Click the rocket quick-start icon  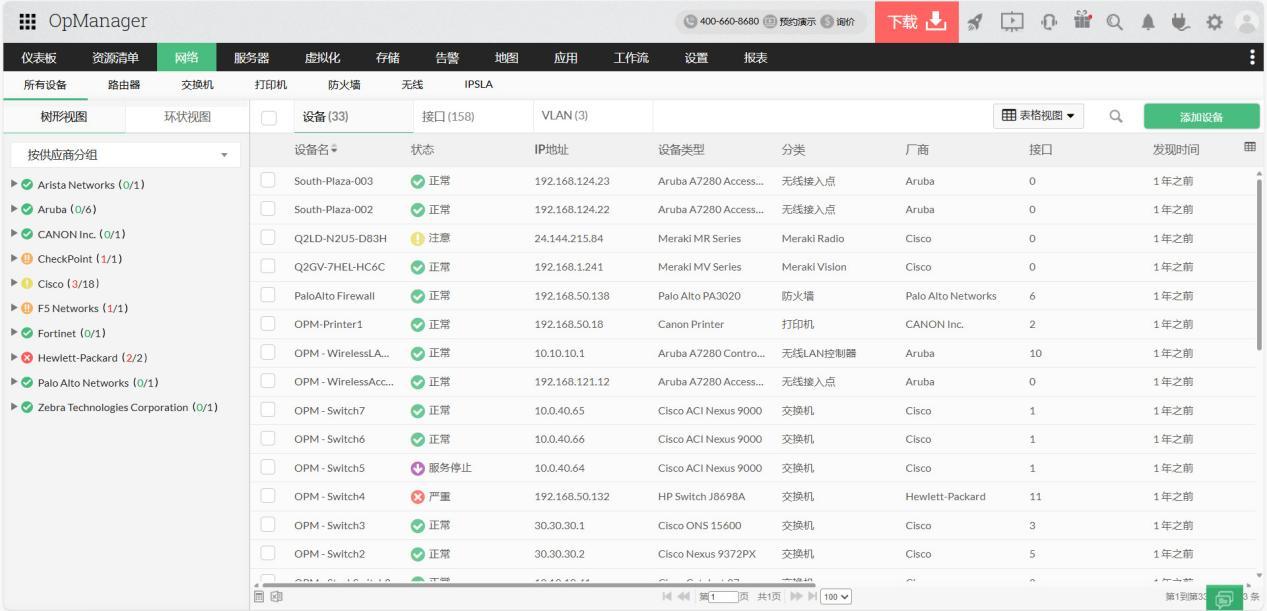coord(977,22)
